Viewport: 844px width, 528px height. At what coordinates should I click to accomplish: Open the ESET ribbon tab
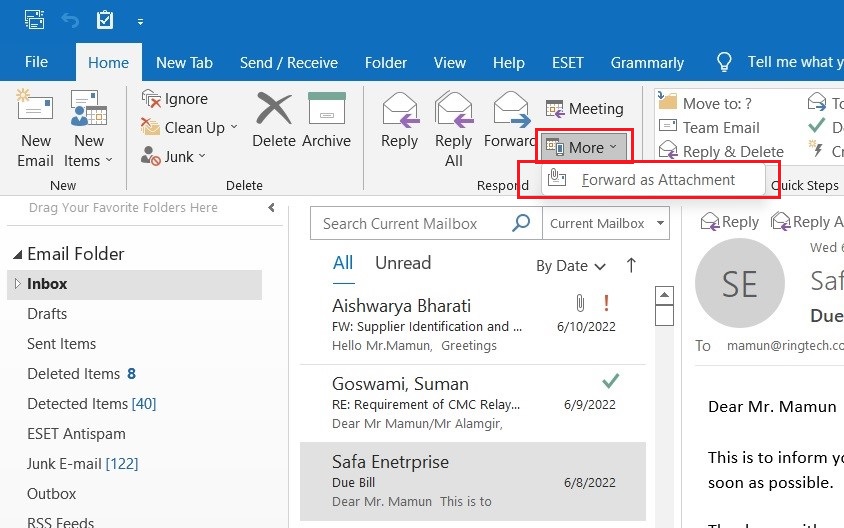click(567, 62)
